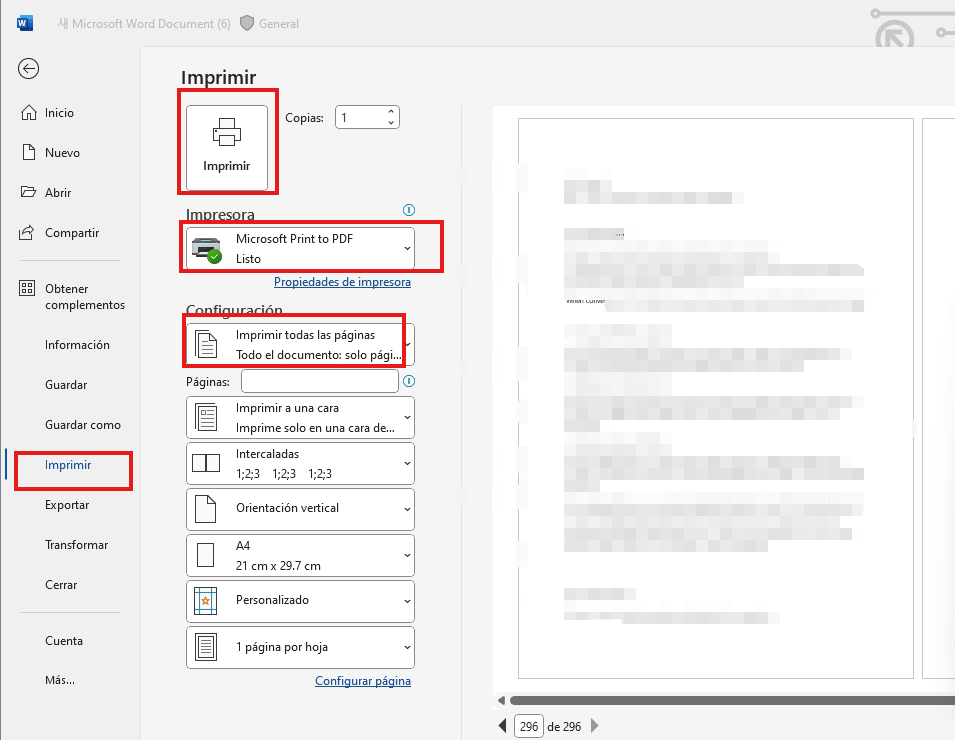Go to next page with right arrow
955x740 pixels.
point(595,726)
